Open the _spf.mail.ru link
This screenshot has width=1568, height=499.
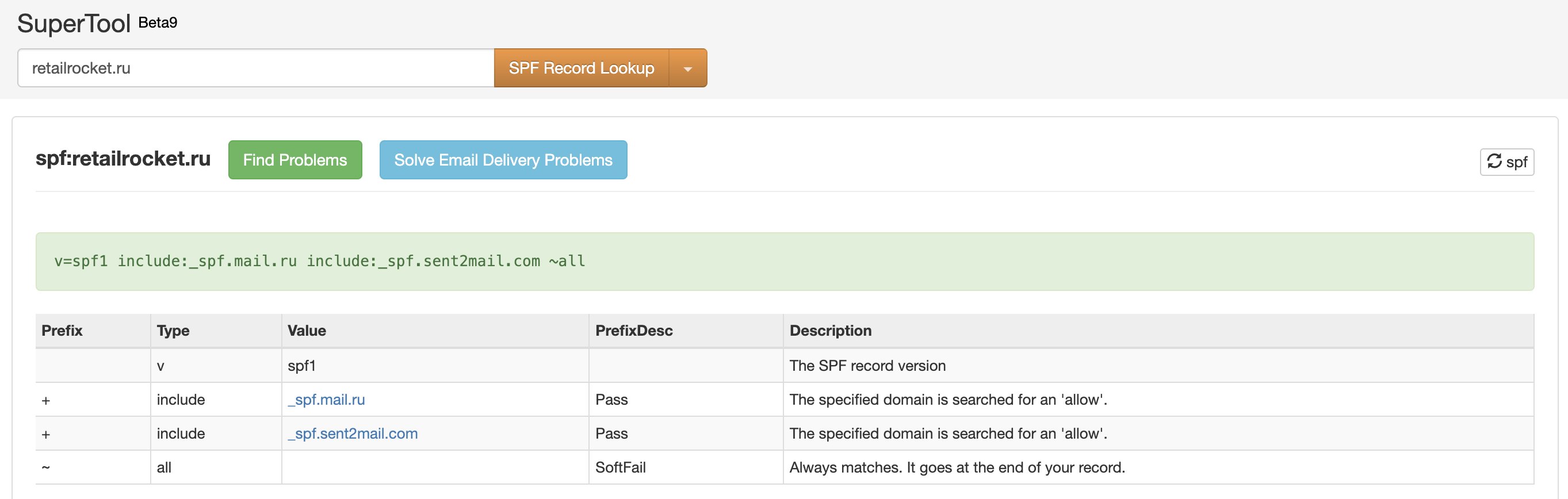pyautogui.click(x=326, y=400)
